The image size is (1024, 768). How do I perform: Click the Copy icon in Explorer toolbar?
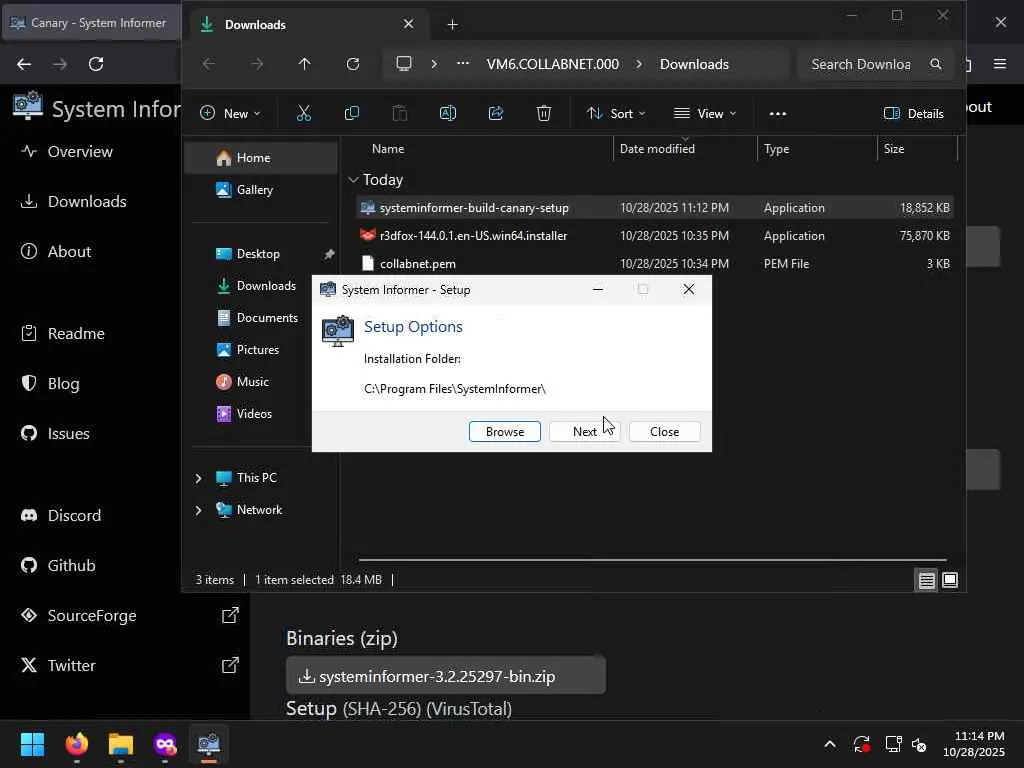coord(351,113)
